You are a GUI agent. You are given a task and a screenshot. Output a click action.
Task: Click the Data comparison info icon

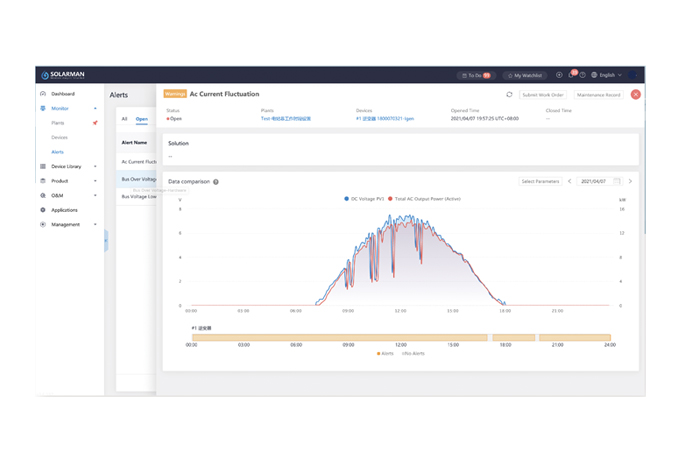pos(216,182)
